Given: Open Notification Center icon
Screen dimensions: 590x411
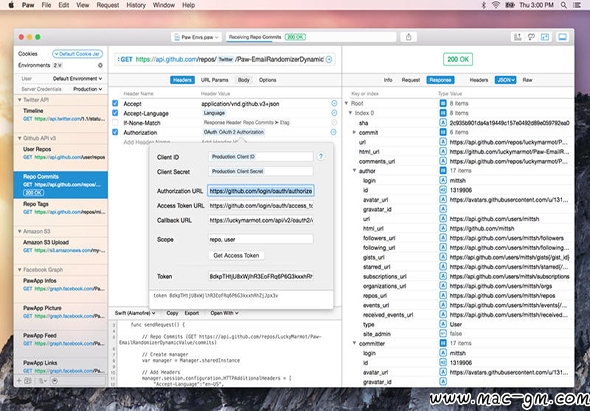Looking at the screenshot, I should (577, 5).
